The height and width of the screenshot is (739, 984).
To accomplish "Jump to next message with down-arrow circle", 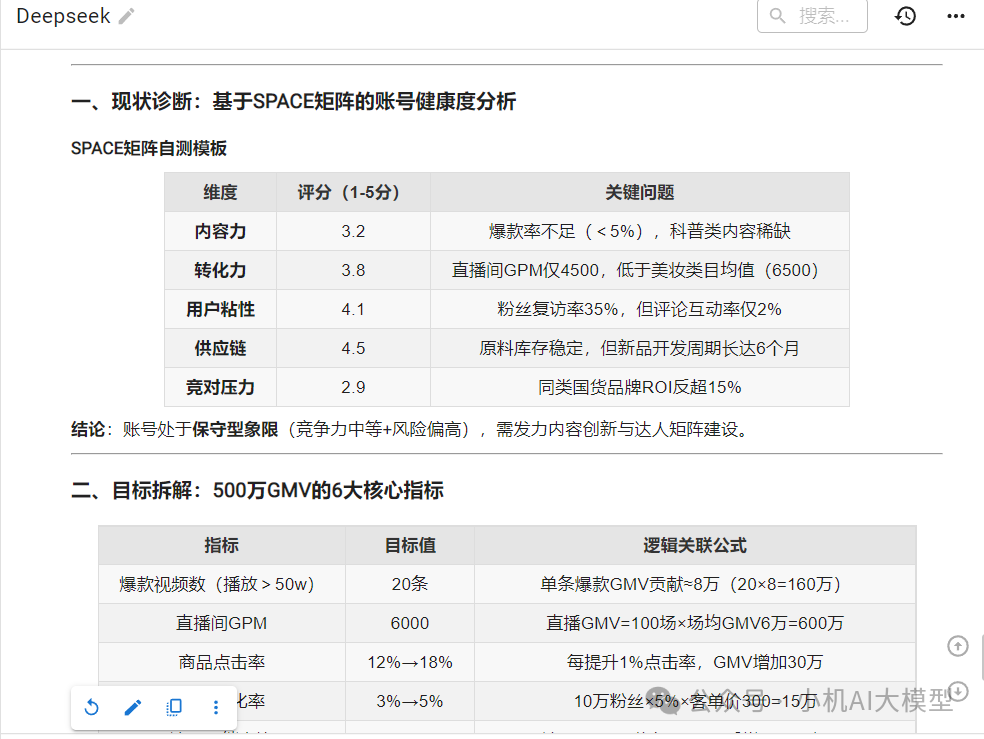I will point(959,691).
